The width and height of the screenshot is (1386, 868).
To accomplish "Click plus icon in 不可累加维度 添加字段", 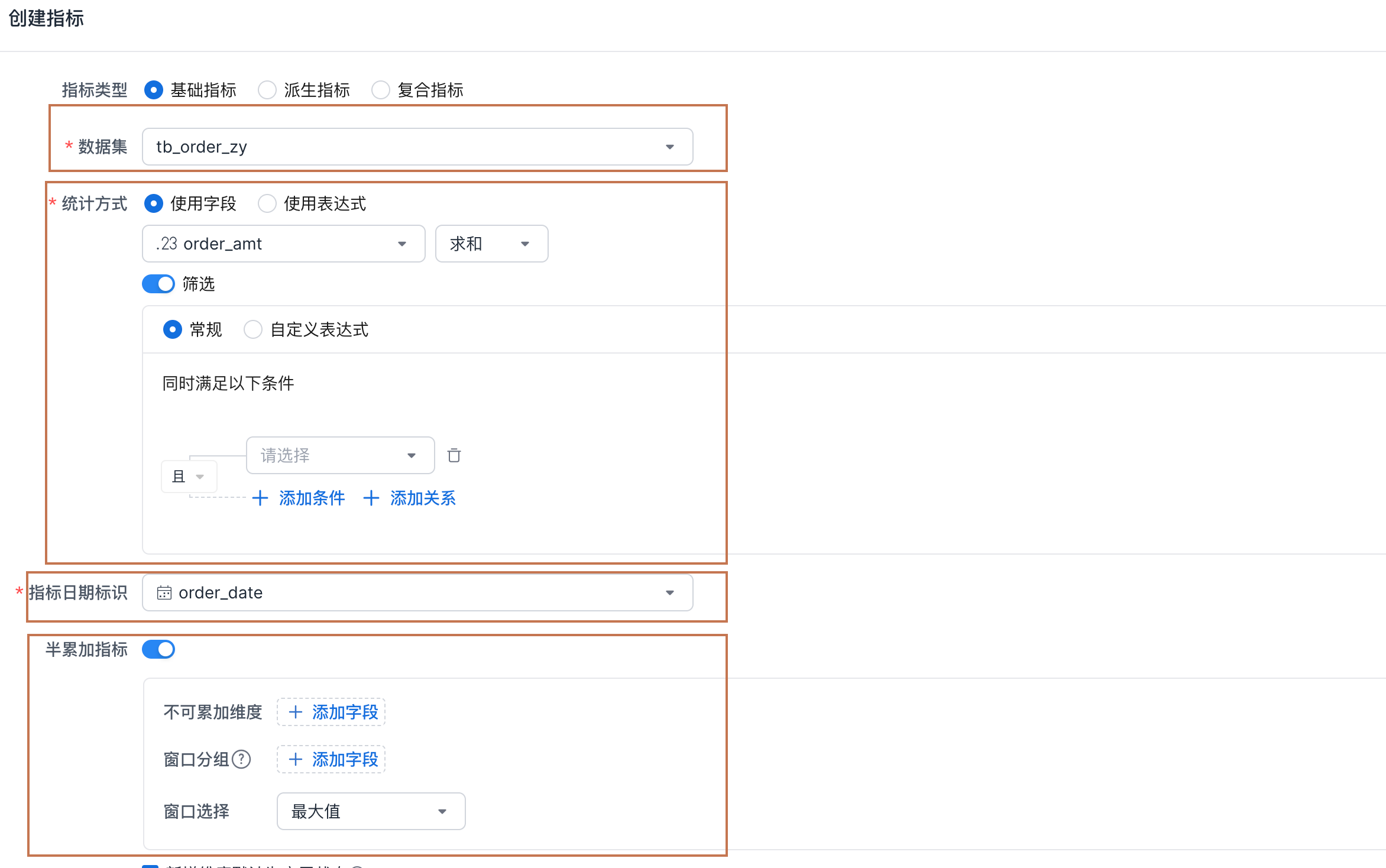I will tap(296, 712).
